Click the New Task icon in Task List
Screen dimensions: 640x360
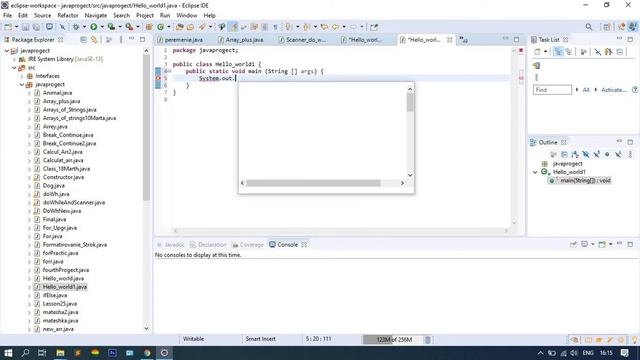537,52
